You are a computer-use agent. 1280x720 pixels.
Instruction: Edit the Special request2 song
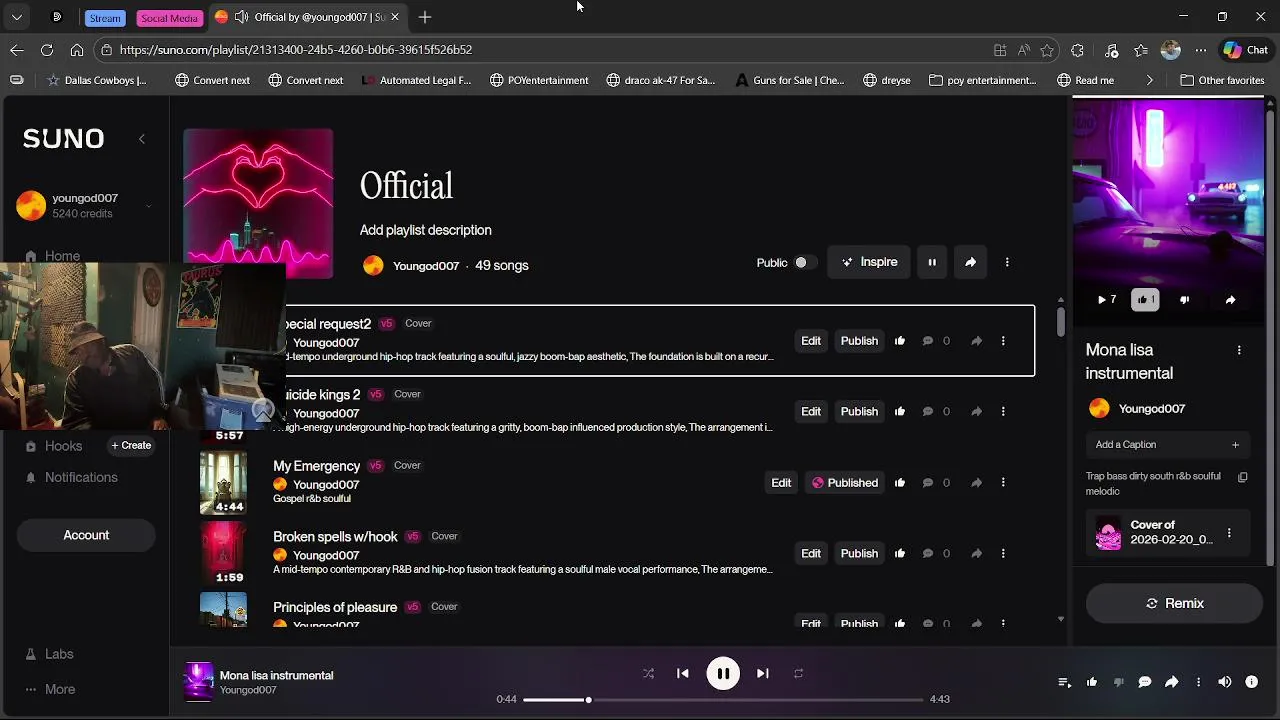[x=811, y=341]
